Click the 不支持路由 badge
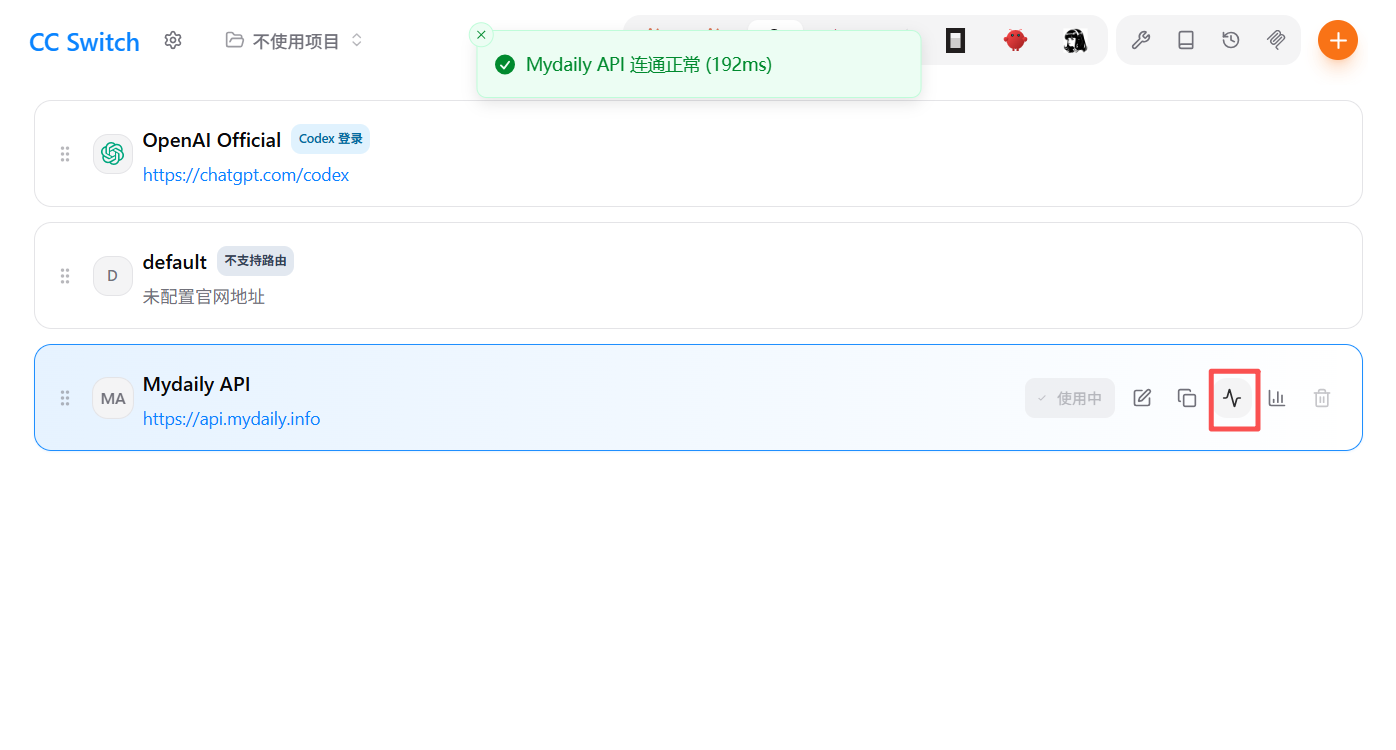This screenshot has width=1396, height=750. click(255, 261)
